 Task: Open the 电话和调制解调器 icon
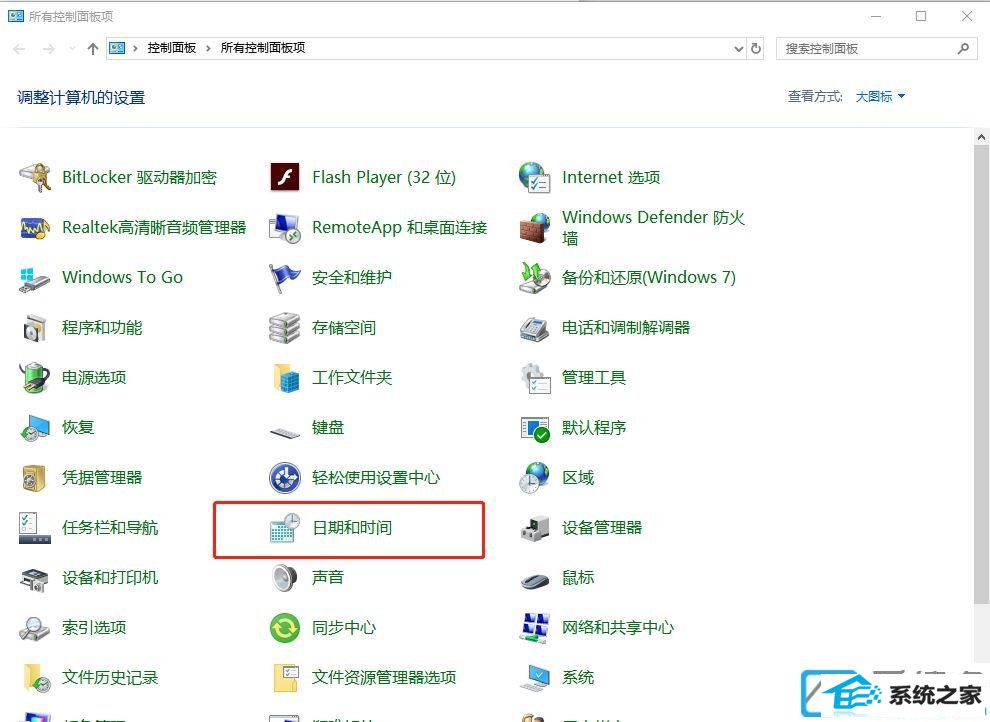tap(535, 328)
